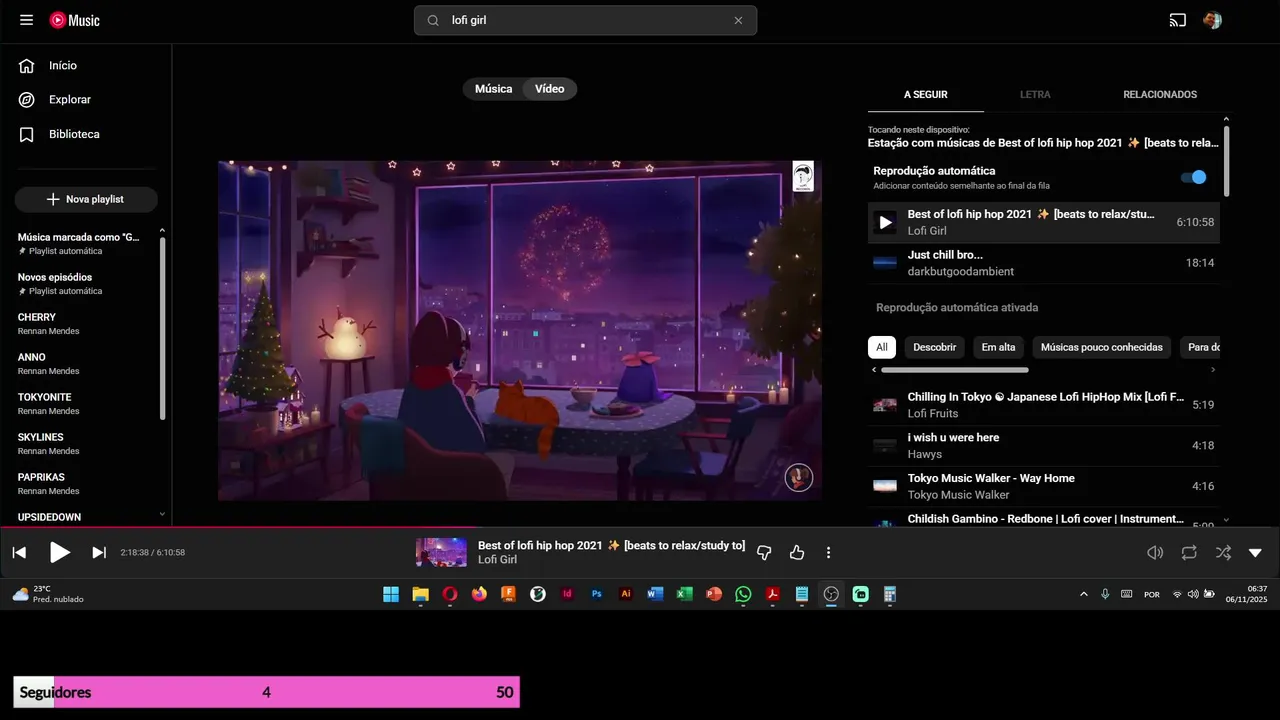This screenshot has height=720, width=1280.
Task: Clear the lofi girl search text
Action: pyautogui.click(x=738, y=20)
